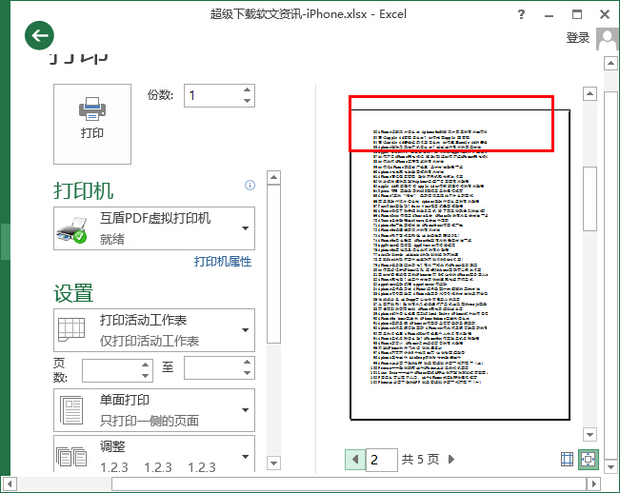The image size is (620, 493).
Task: Increment the ending page number
Action: 247,362
